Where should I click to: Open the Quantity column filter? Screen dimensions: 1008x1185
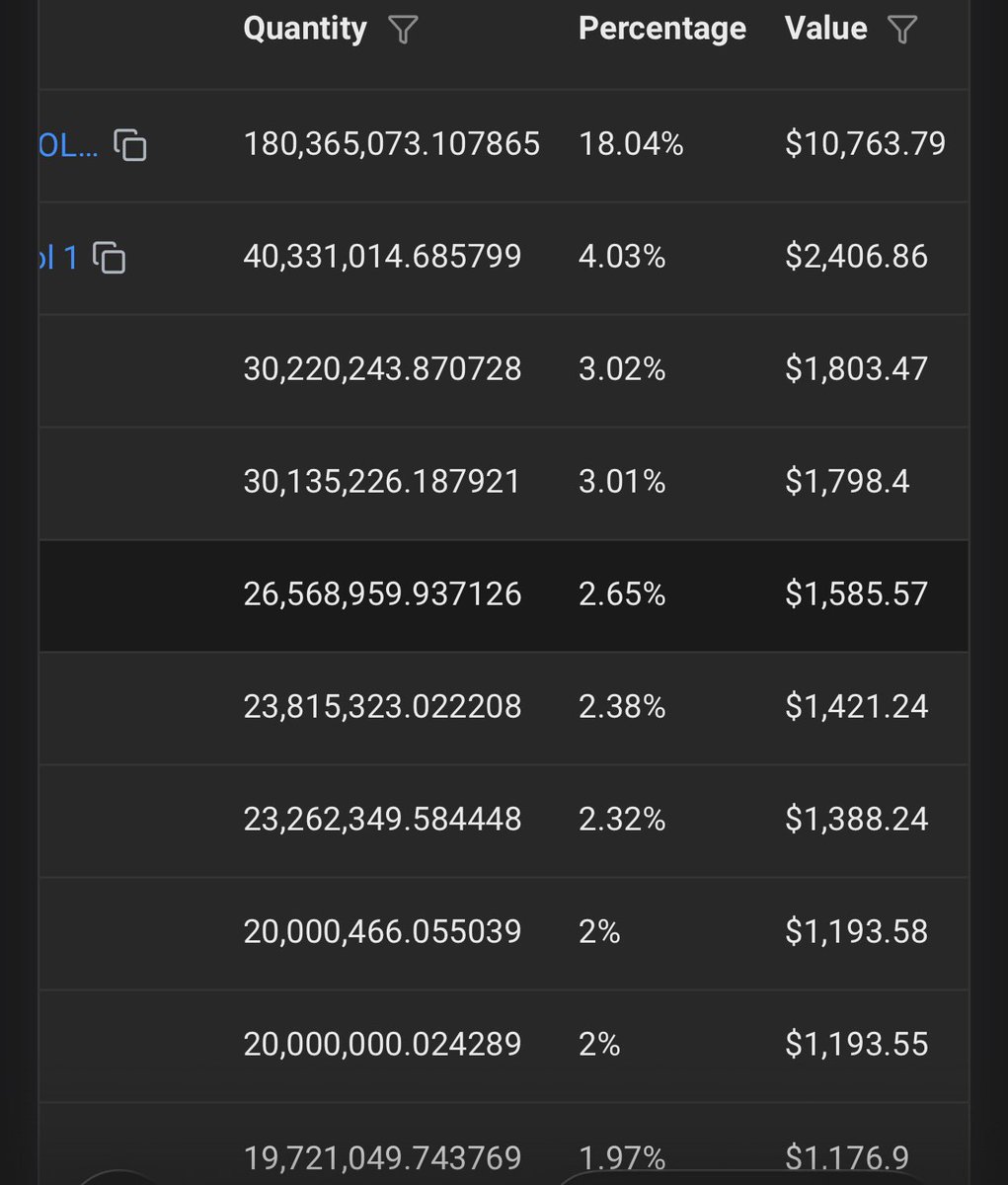point(403,30)
